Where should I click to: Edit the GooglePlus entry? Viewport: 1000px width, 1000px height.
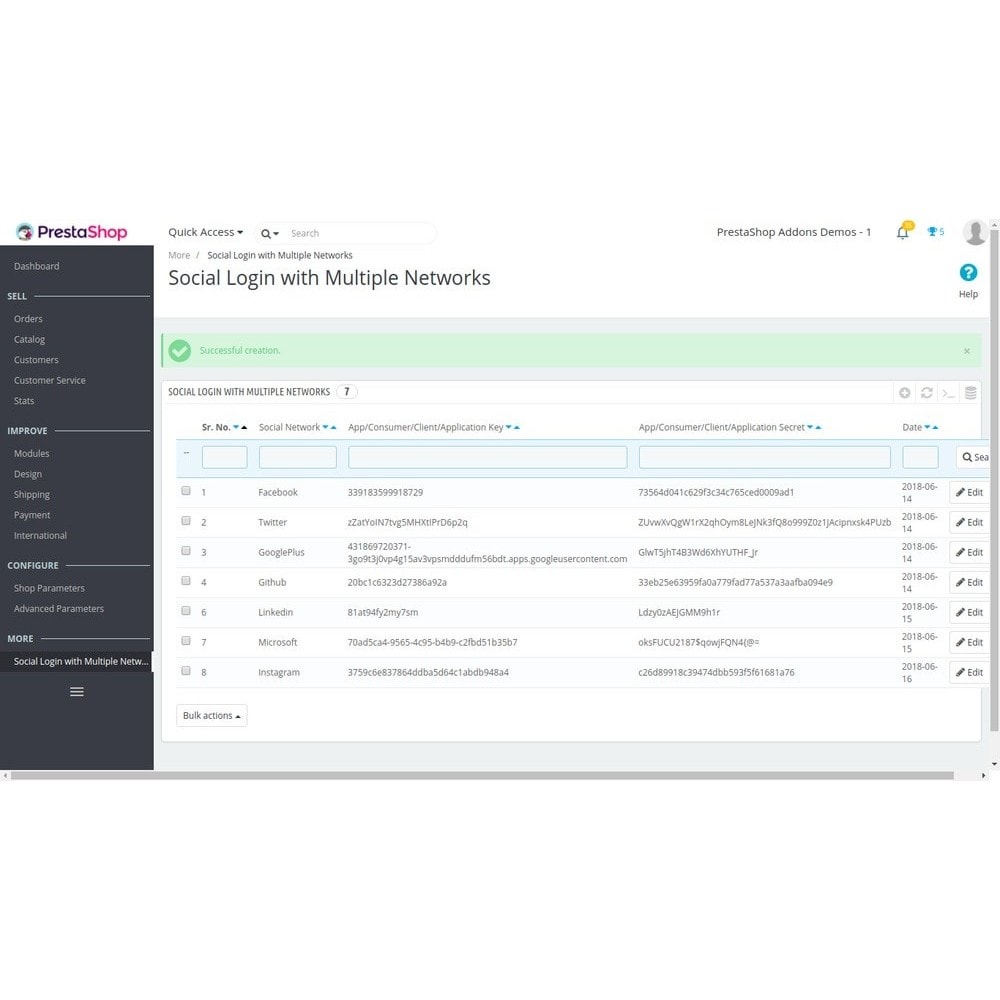click(969, 552)
